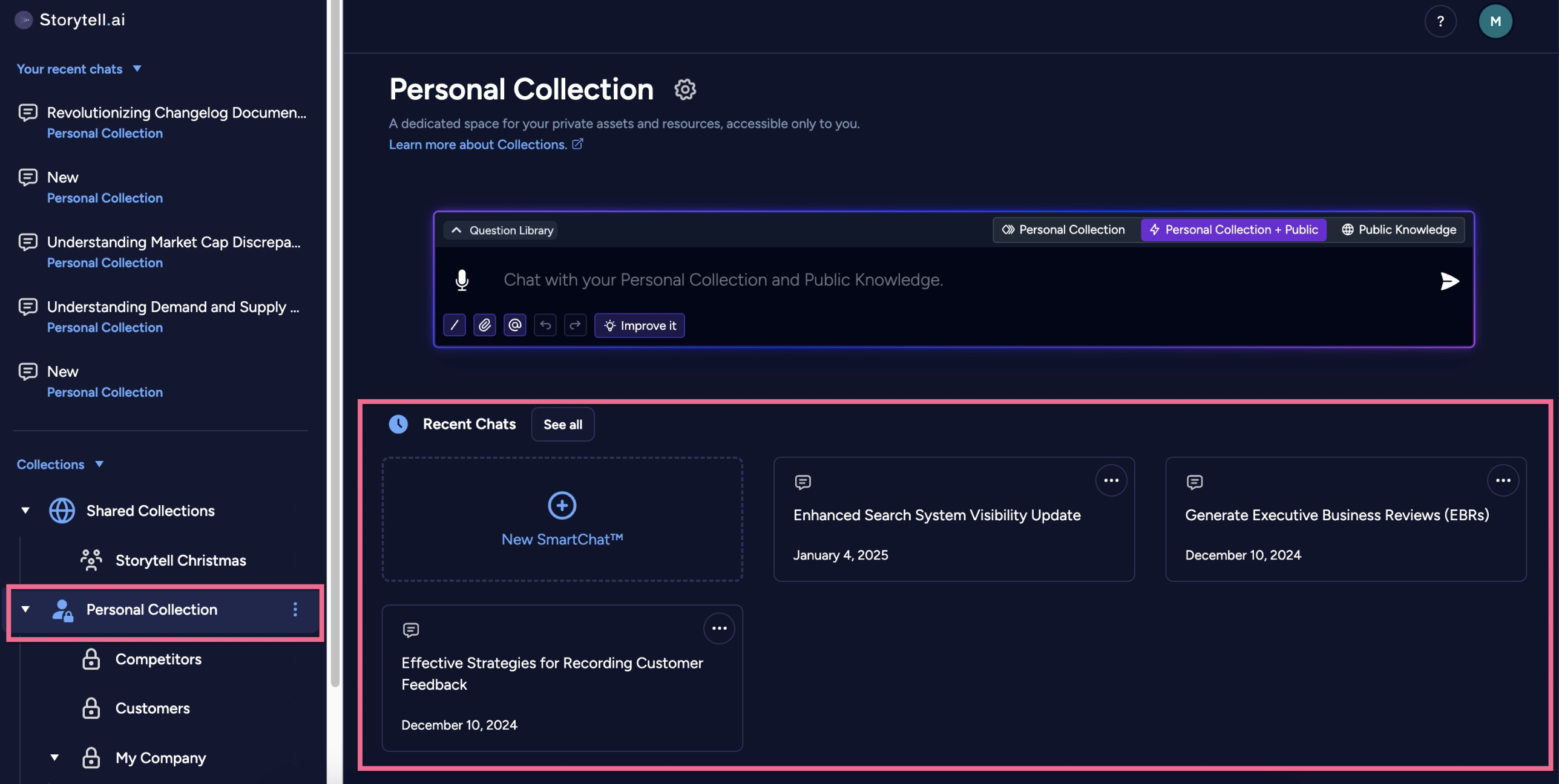Select Public Knowledge scope option

pyautogui.click(x=1399, y=230)
